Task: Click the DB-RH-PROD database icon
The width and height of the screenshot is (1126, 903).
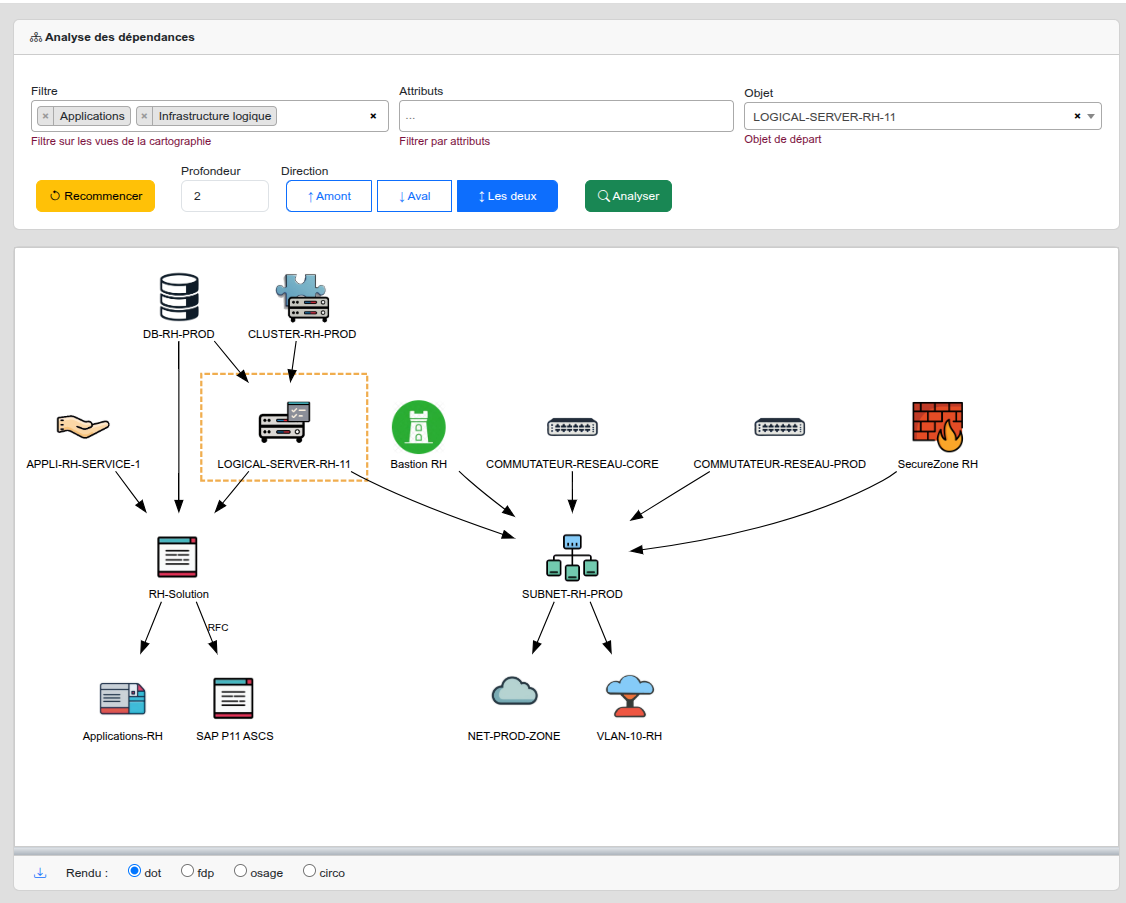Action: tap(179, 297)
